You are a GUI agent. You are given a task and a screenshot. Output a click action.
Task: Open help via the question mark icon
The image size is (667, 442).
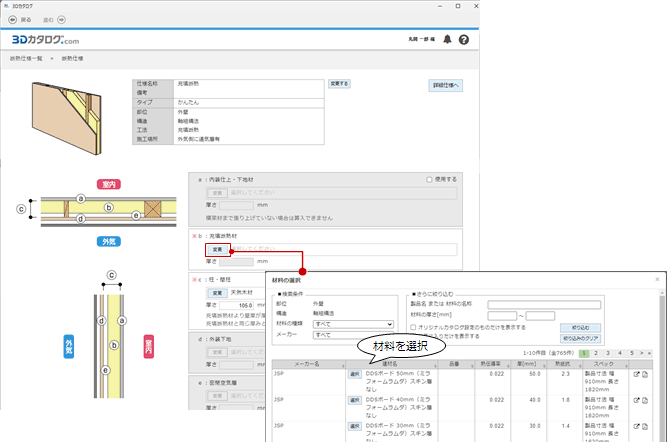tap(463, 39)
